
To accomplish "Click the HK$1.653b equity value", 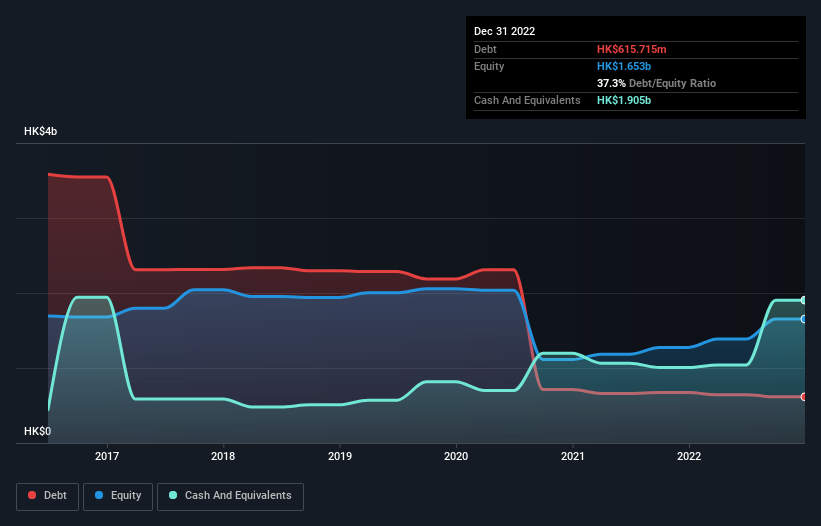I will pyautogui.click(x=624, y=66).
